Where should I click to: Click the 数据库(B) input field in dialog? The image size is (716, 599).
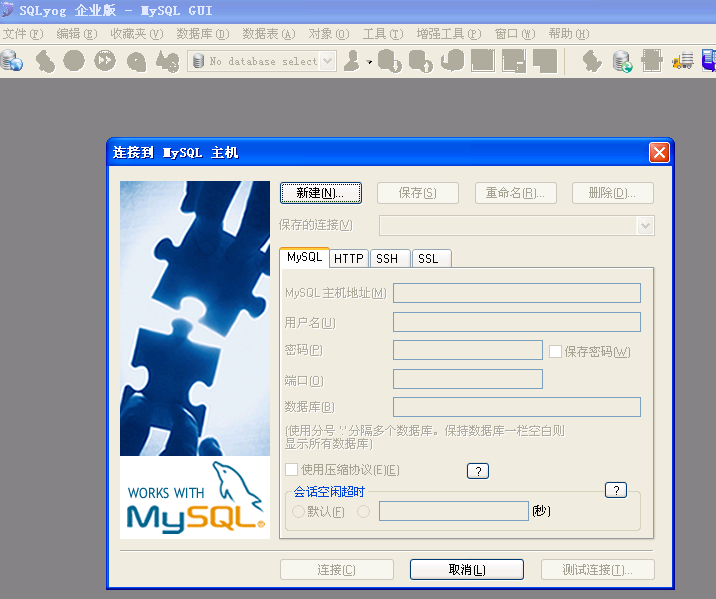pyautogui.click(x=517, y=407)
